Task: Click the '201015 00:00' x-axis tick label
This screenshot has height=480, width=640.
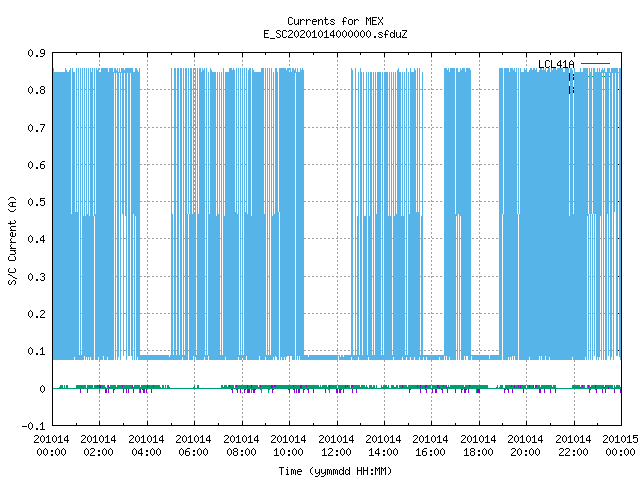Action: click(x=620, y=446)
